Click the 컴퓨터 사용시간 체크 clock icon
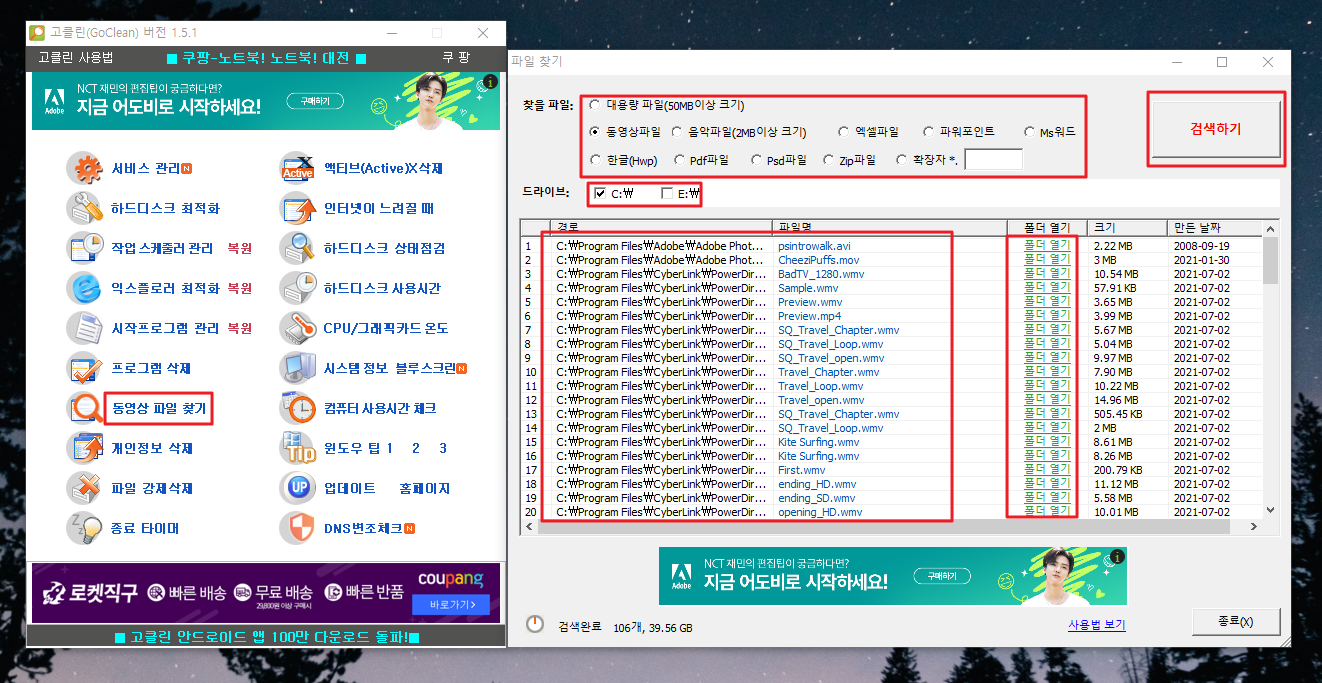Viewport: 1322px width, 683px height. (x=298, y=408)
